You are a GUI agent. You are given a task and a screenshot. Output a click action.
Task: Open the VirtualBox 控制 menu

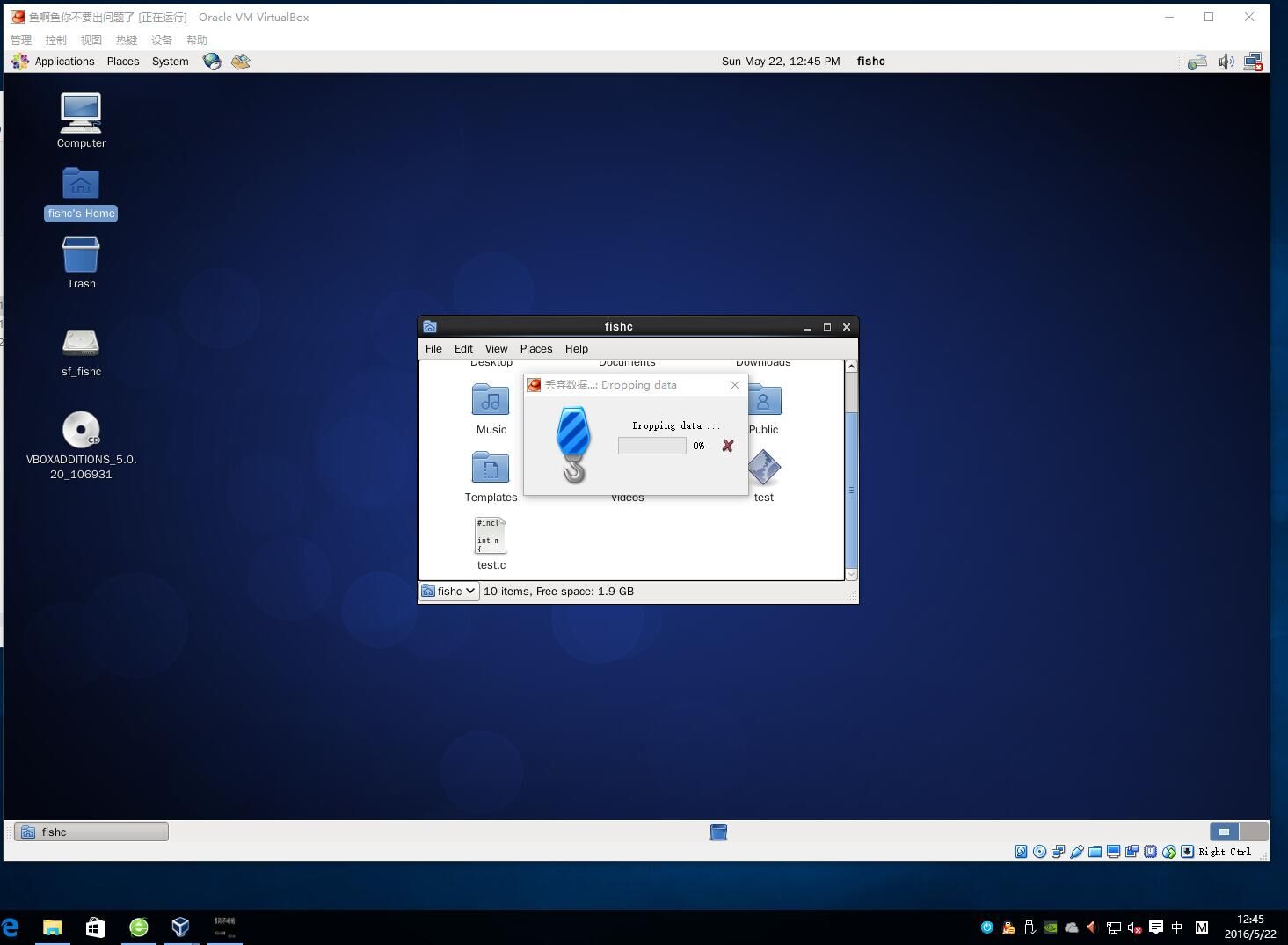pos(55,40)
